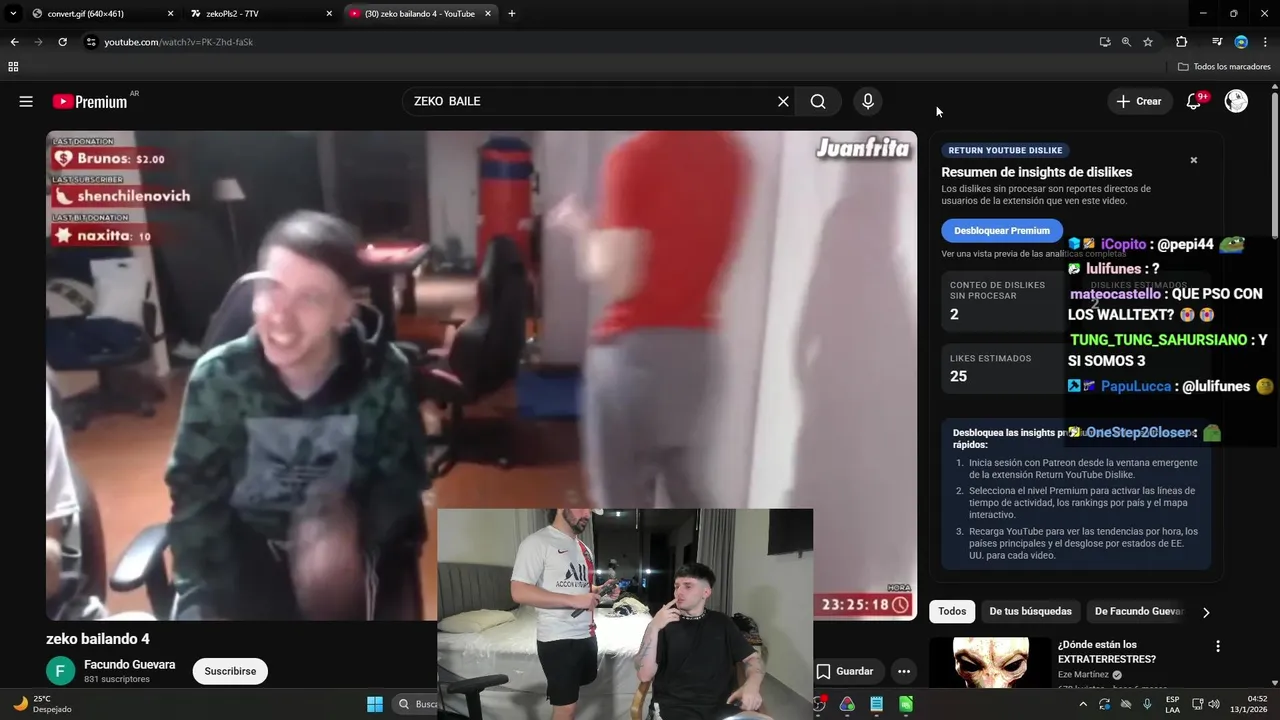Select the De tus búsquedas chip
This screenshot has width=1280, height=720.
click(x=1030, y=611)
